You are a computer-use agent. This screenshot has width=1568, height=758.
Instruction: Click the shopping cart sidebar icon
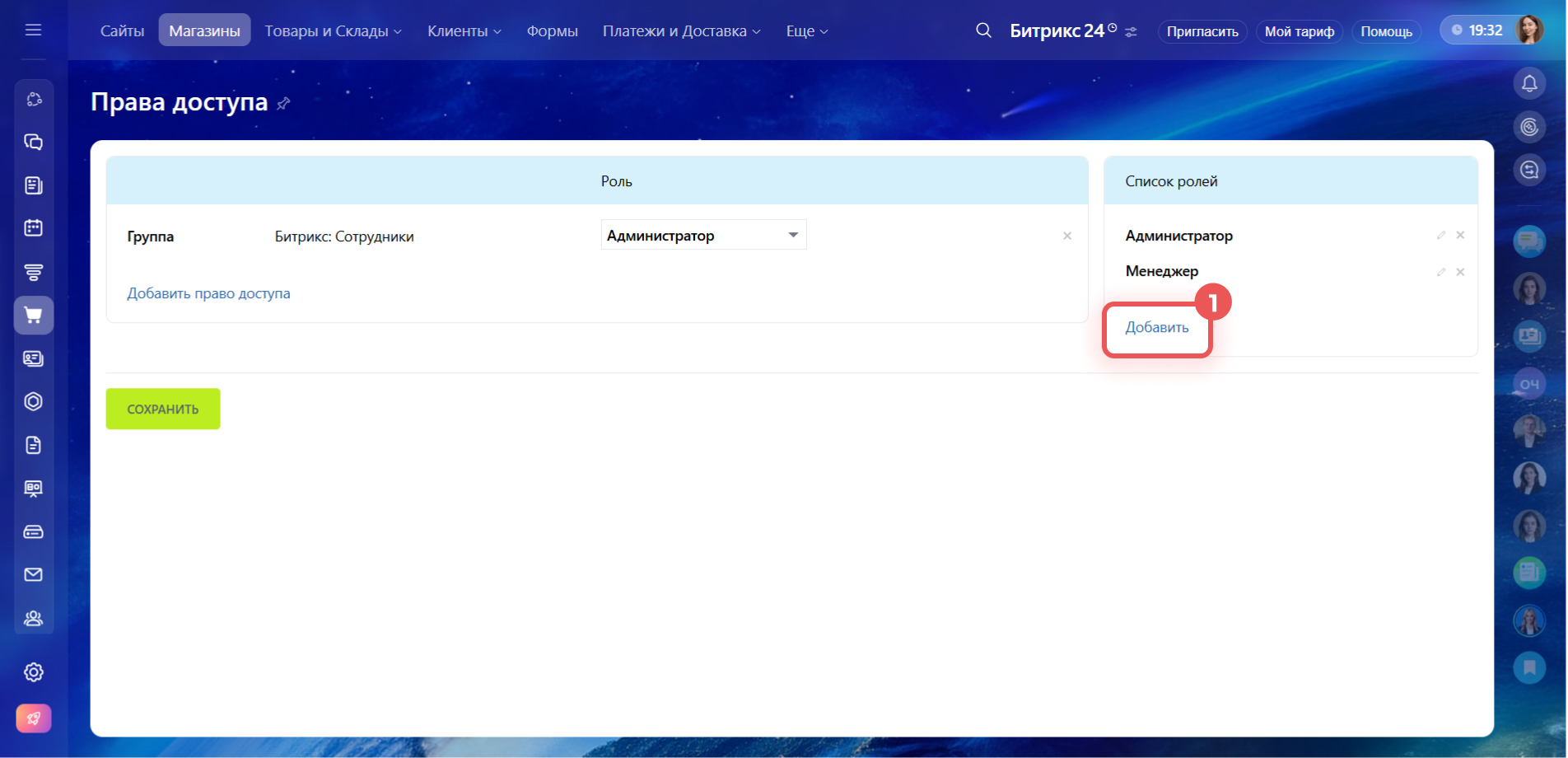pos(33,316)
